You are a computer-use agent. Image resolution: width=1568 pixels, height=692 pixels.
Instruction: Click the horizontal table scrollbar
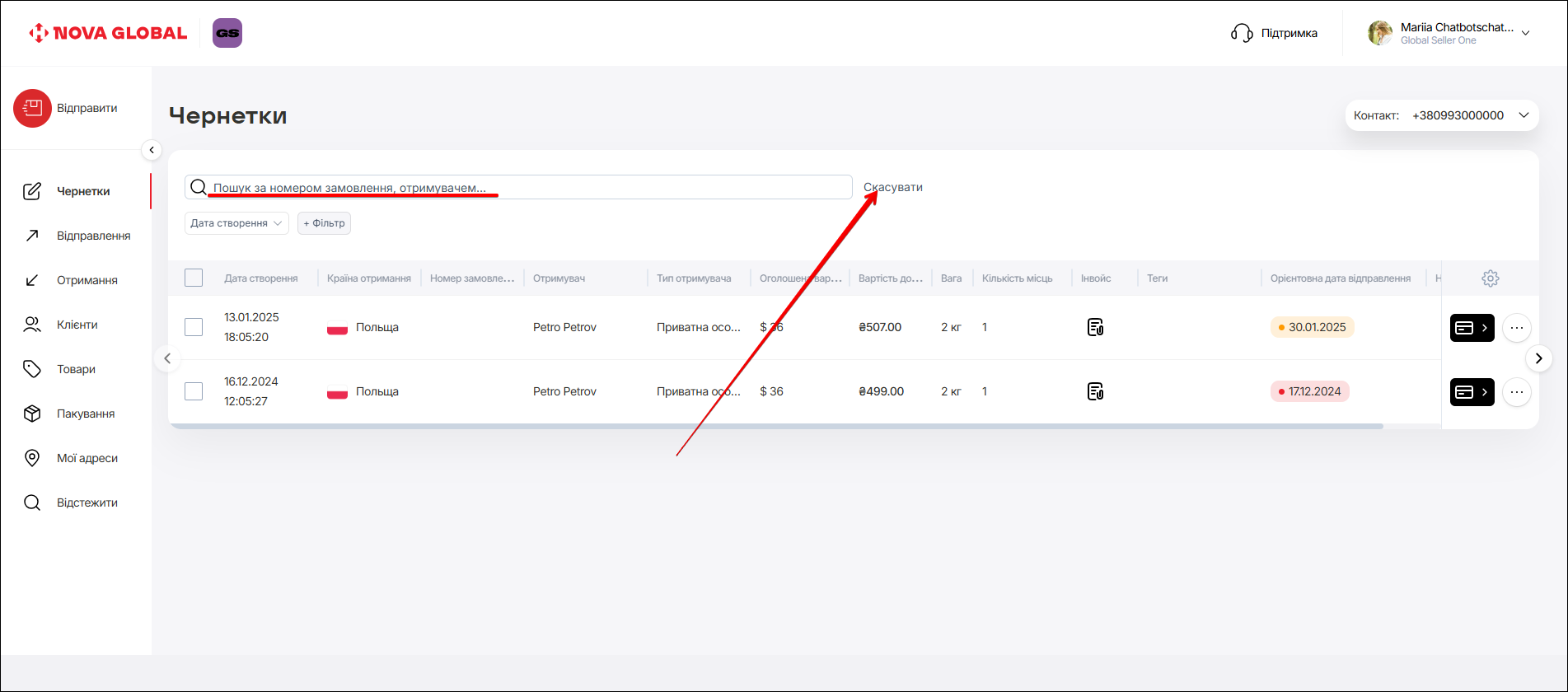coord(775,426)
